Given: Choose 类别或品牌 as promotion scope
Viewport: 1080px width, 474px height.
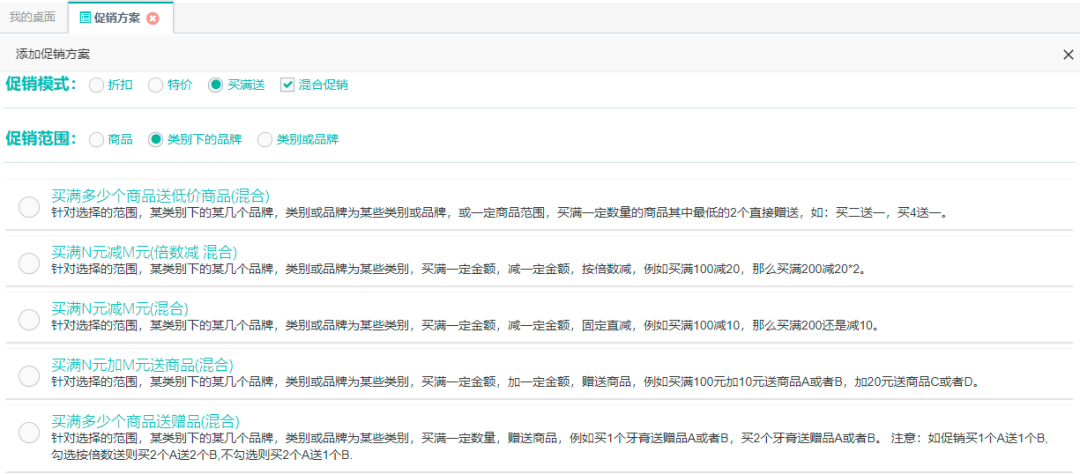Looking at the screenshot, I should coord(265,140).
